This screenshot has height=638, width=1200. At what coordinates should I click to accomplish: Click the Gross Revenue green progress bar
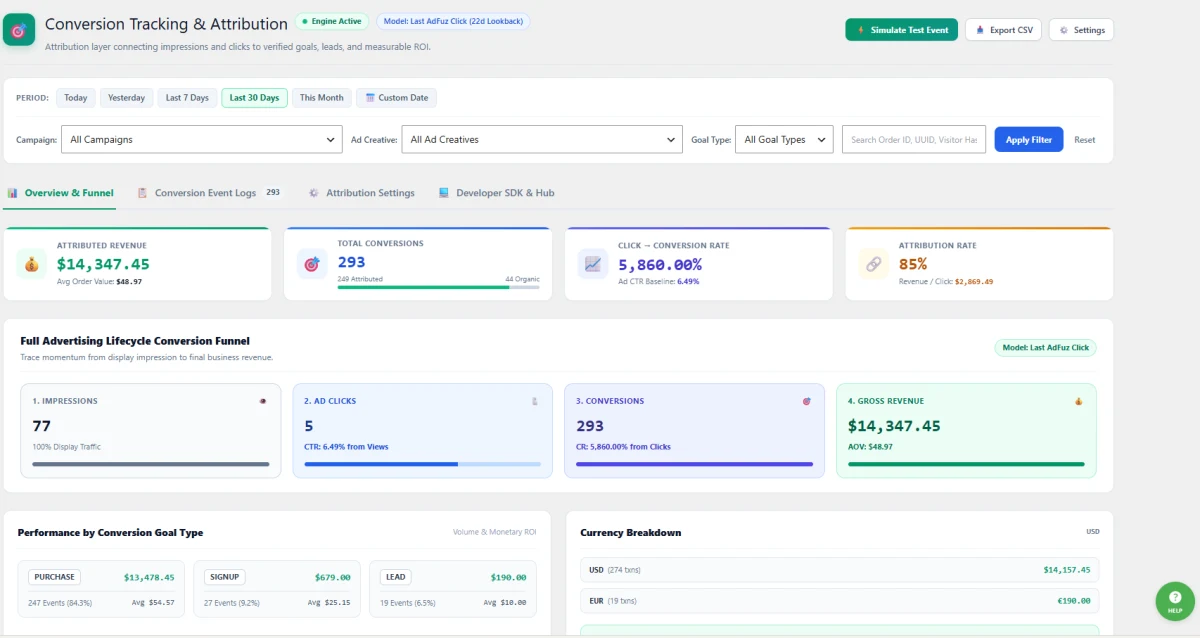tap(966, 464)
